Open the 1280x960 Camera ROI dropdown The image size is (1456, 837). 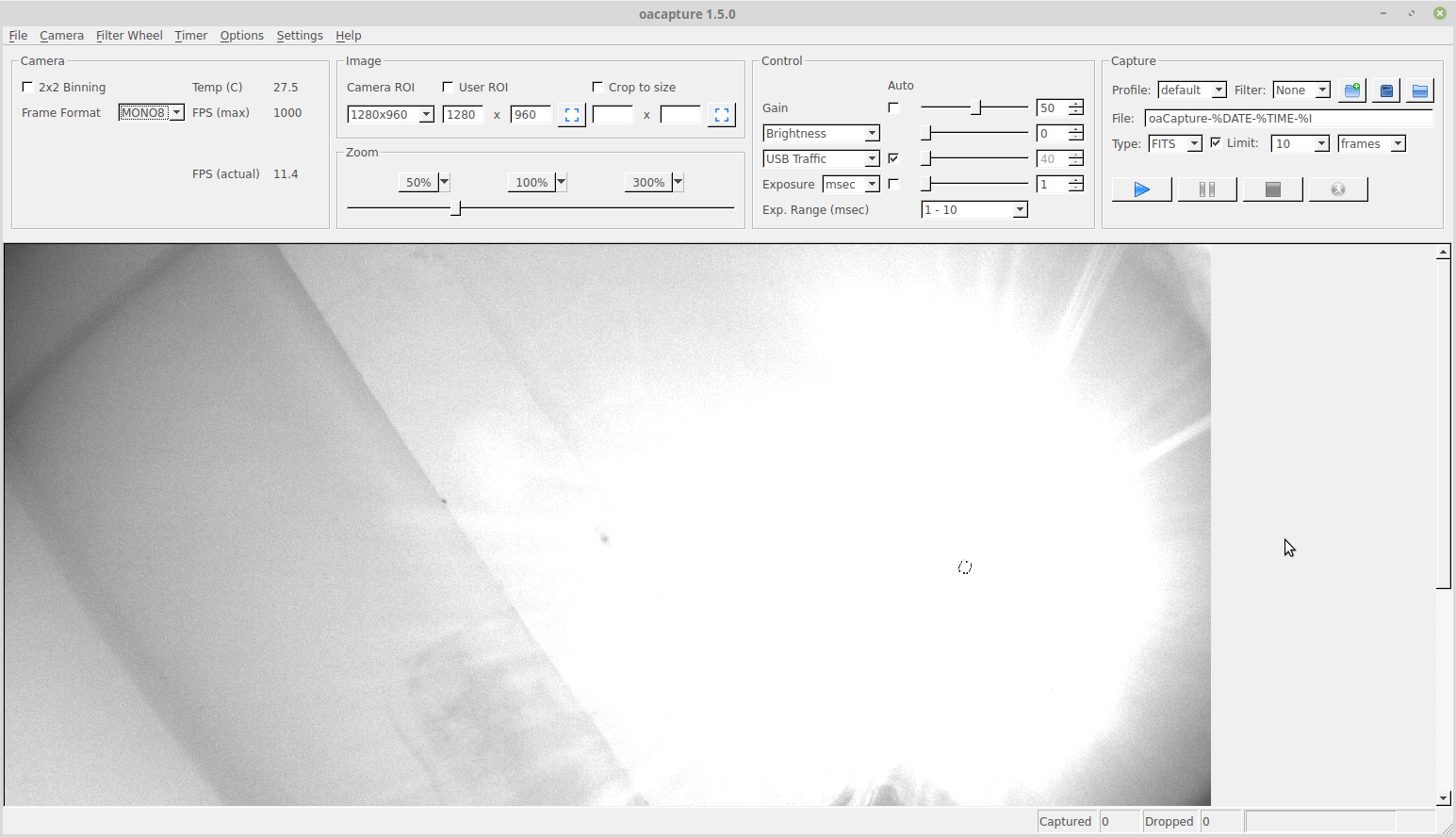[390, 114]
